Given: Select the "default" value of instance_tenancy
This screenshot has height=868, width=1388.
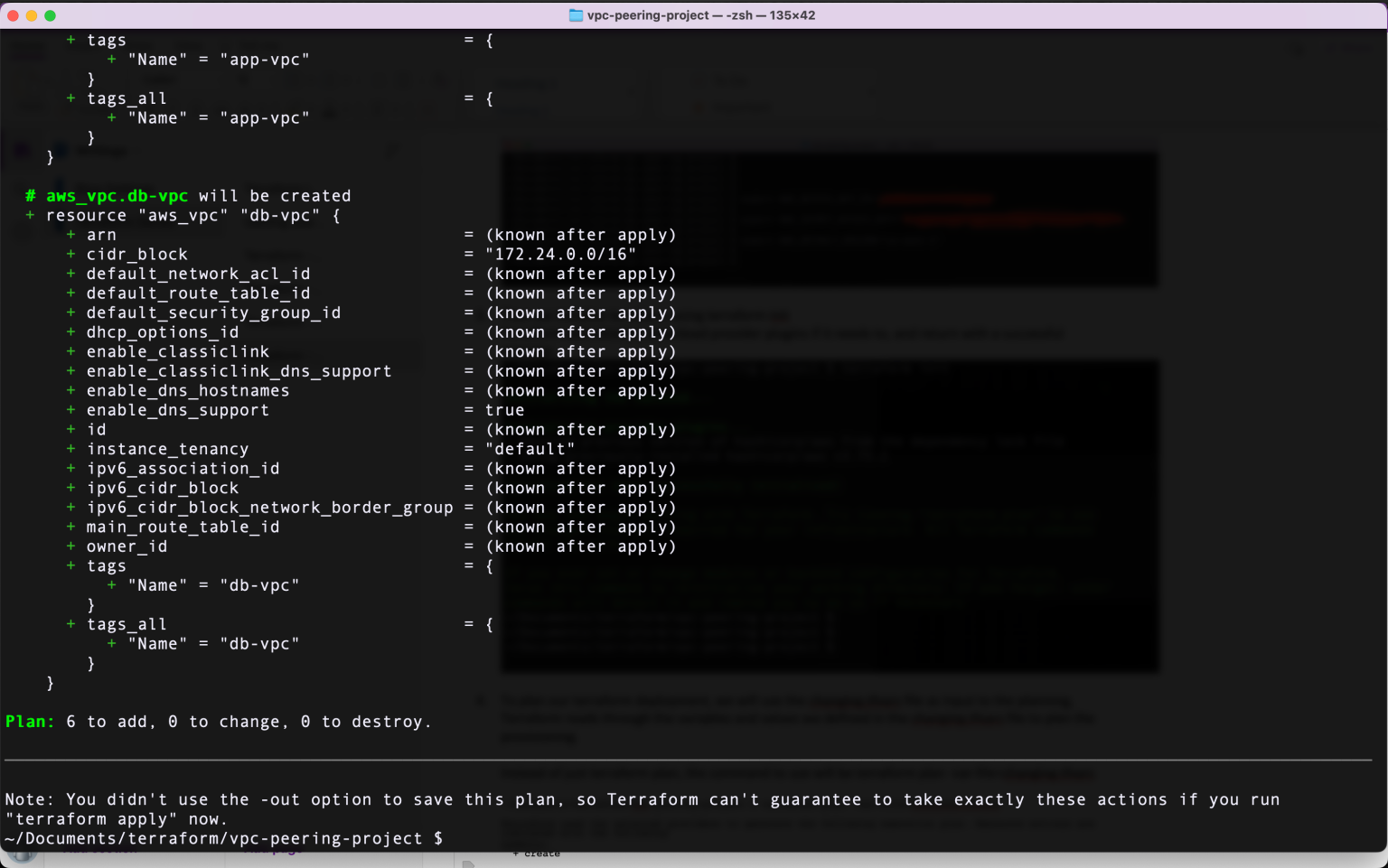Looking at the screenshot, I should pos(530,449).
